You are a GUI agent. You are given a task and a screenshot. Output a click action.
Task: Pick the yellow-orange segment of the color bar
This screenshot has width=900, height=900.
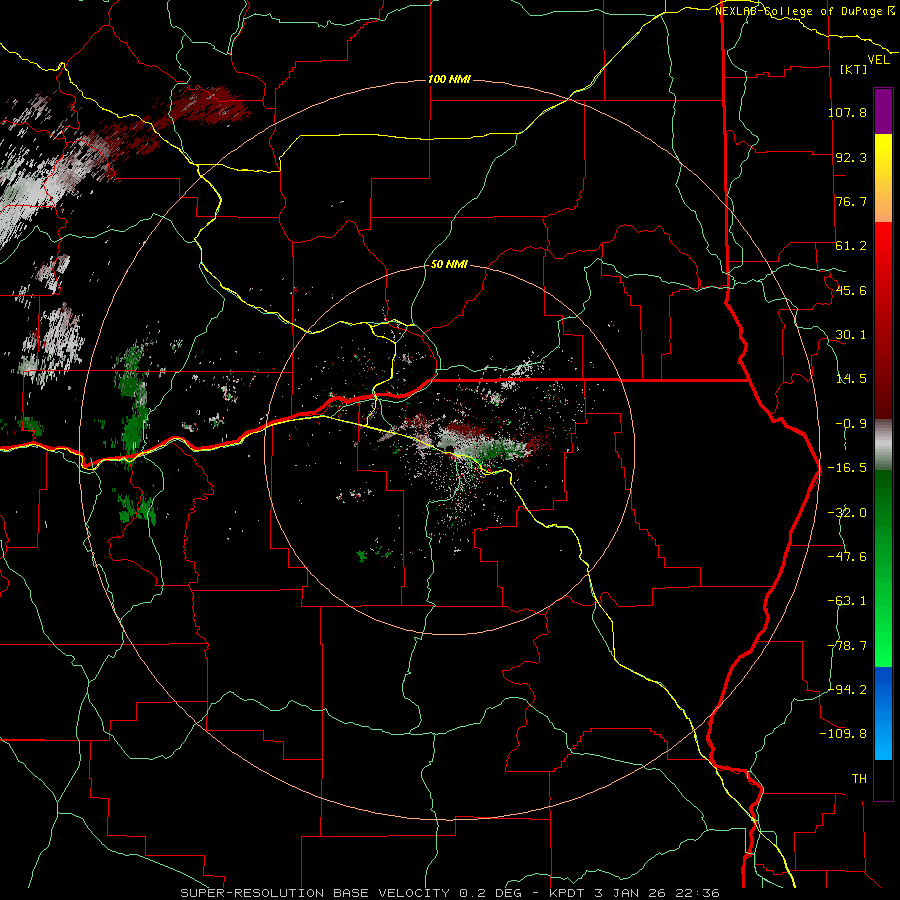[x=883, y=178]
